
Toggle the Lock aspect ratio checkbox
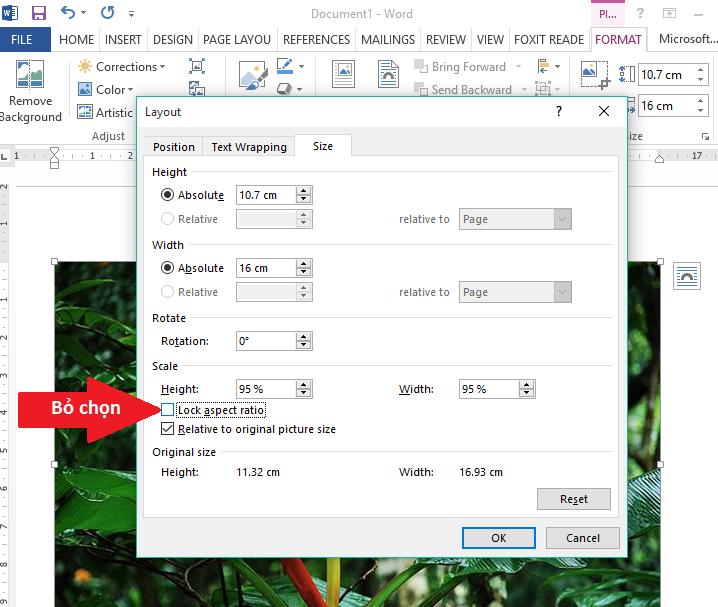tap(168, 410)
